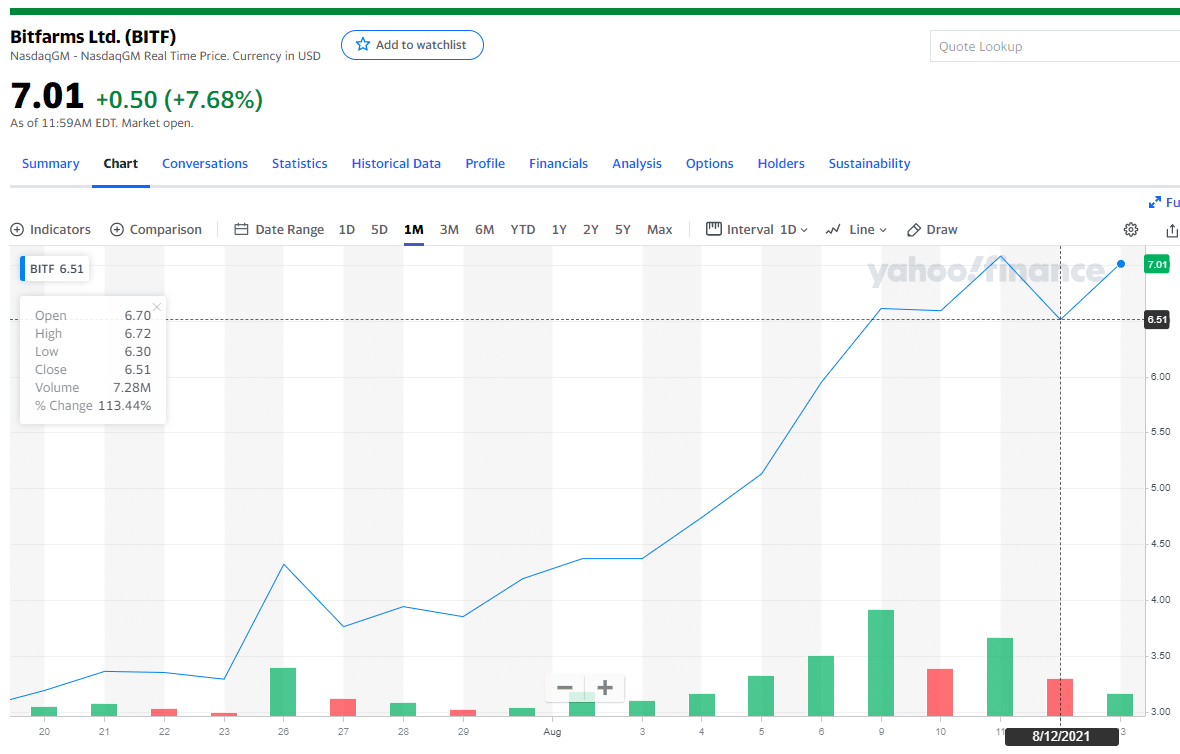
Task: Open the Holders tab
Action: 781,163
